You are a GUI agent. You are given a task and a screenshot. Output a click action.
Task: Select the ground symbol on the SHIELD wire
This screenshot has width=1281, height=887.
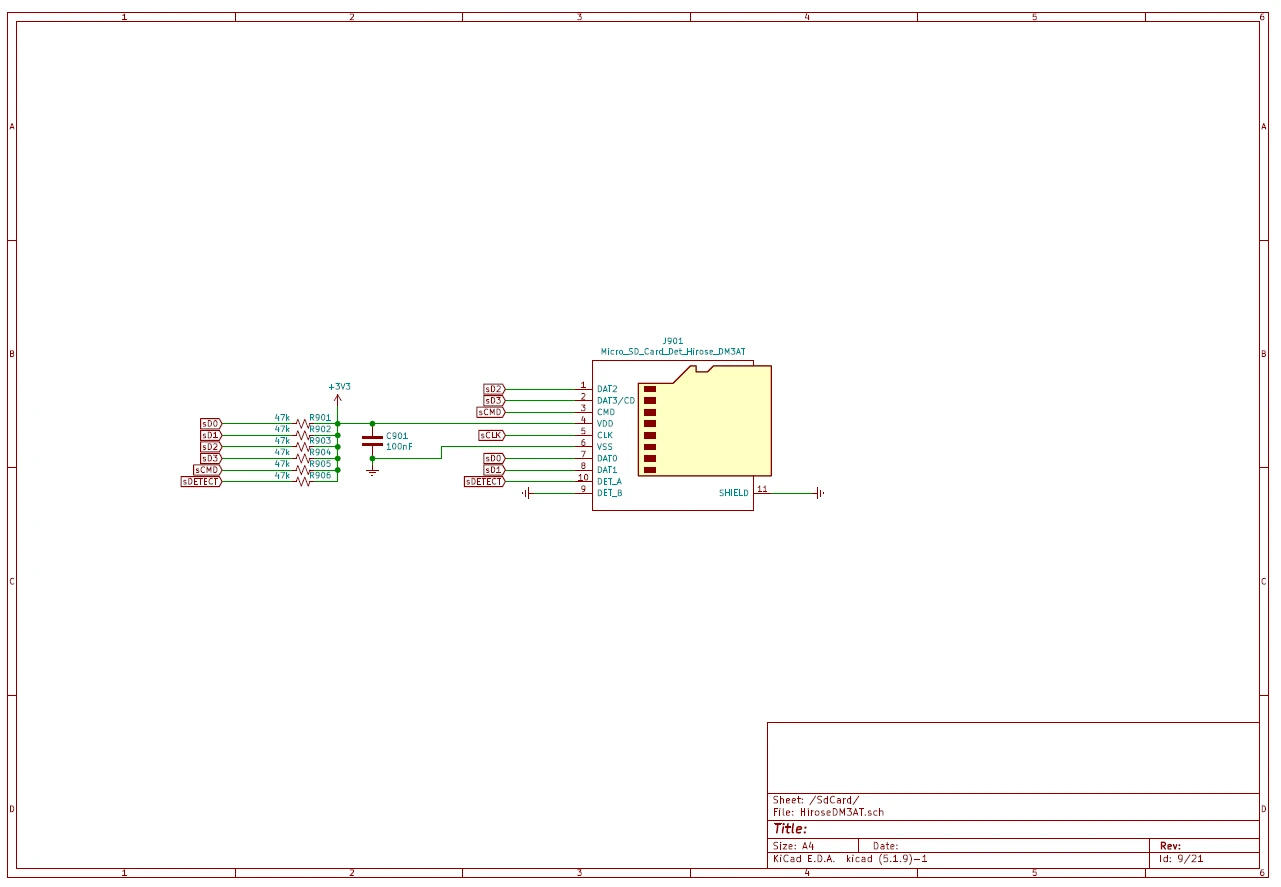pos(819,493)
